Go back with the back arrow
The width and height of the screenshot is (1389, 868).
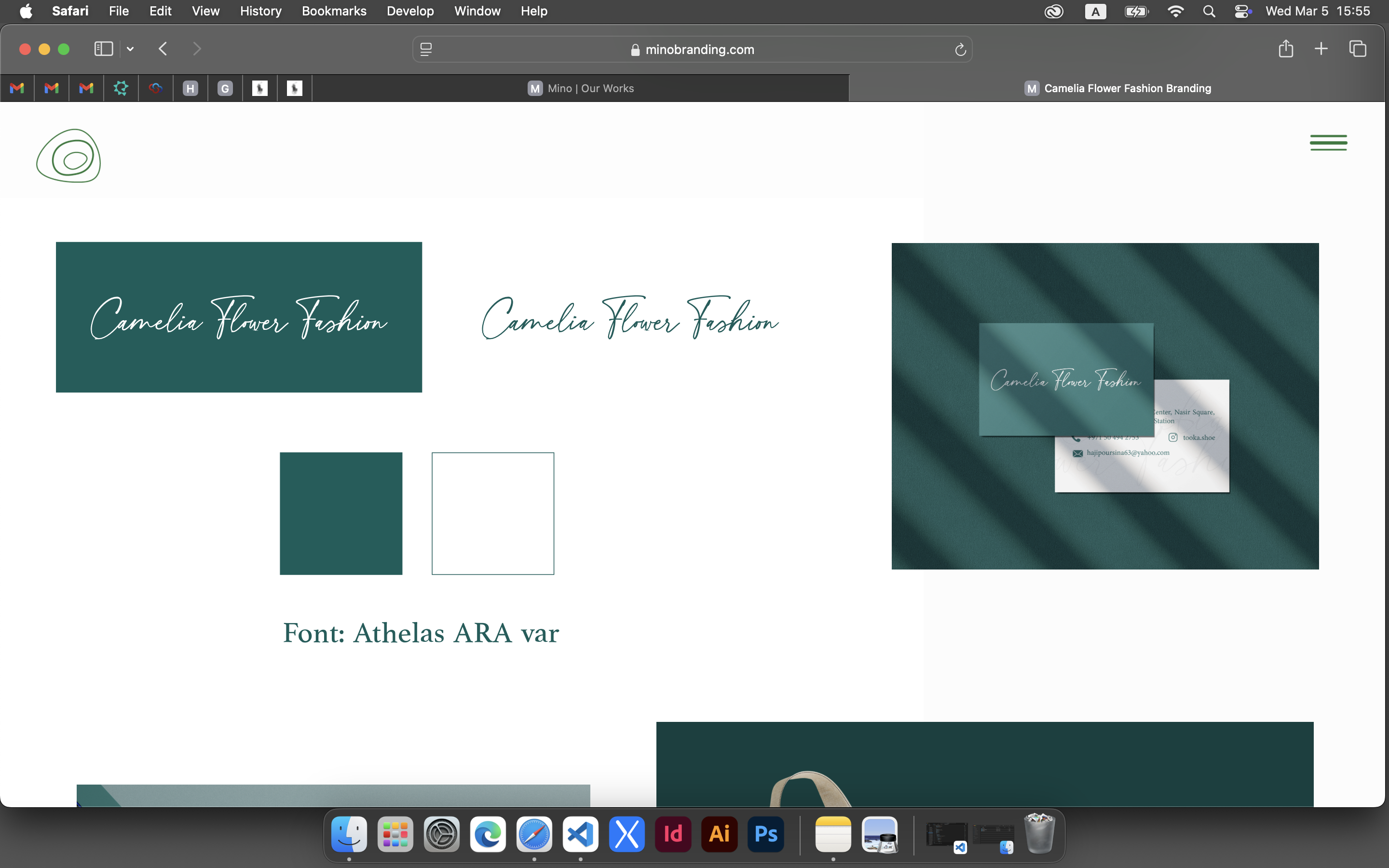(x=163, y=49)
